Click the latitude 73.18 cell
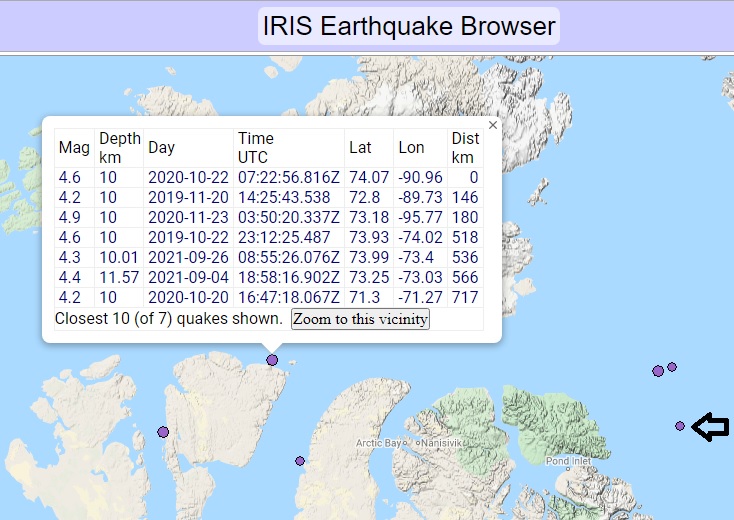Viewport: 734px width, 520px height. (369, 218)
